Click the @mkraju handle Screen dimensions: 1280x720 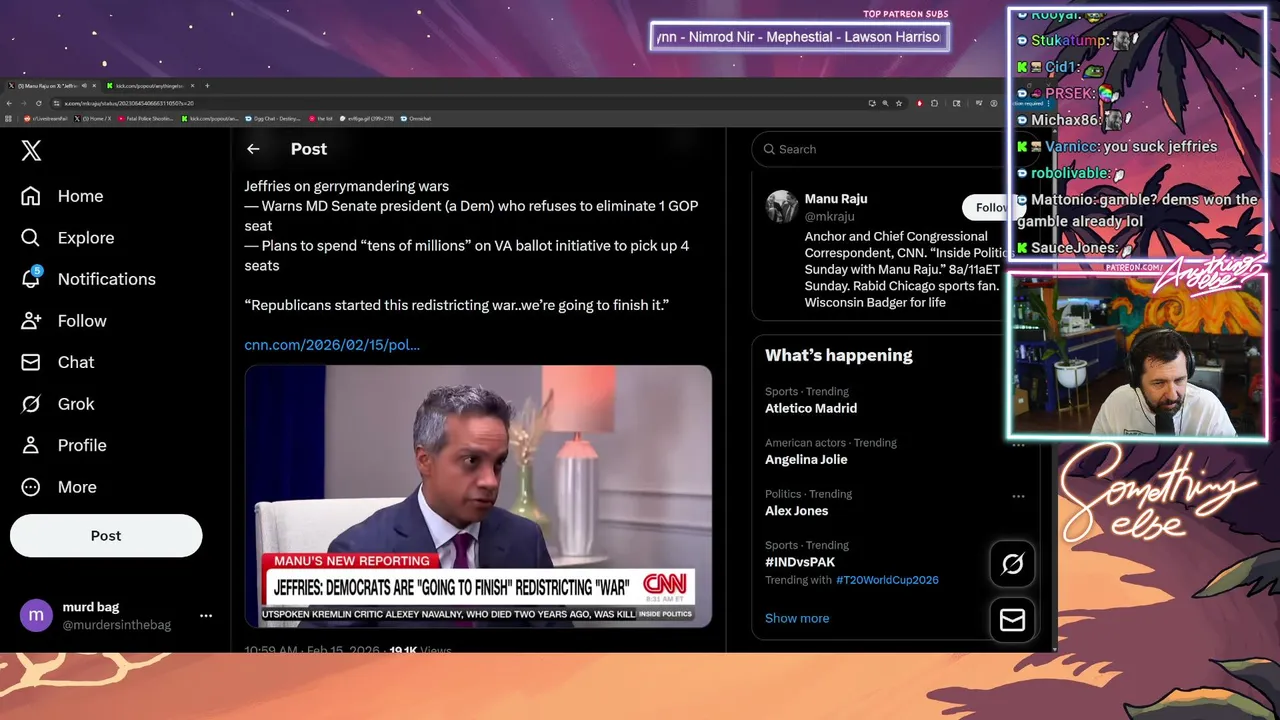coord(830,216)
